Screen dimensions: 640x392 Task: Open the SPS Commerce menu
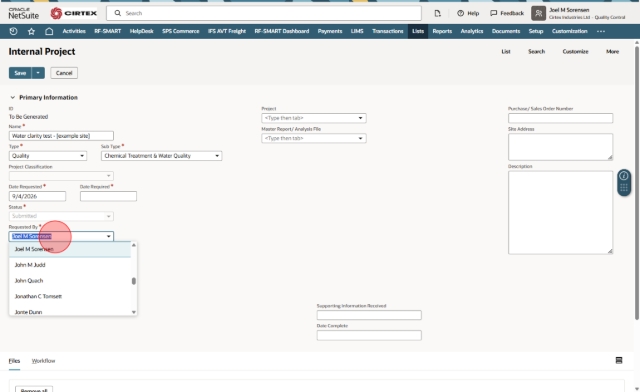point(180,31)
